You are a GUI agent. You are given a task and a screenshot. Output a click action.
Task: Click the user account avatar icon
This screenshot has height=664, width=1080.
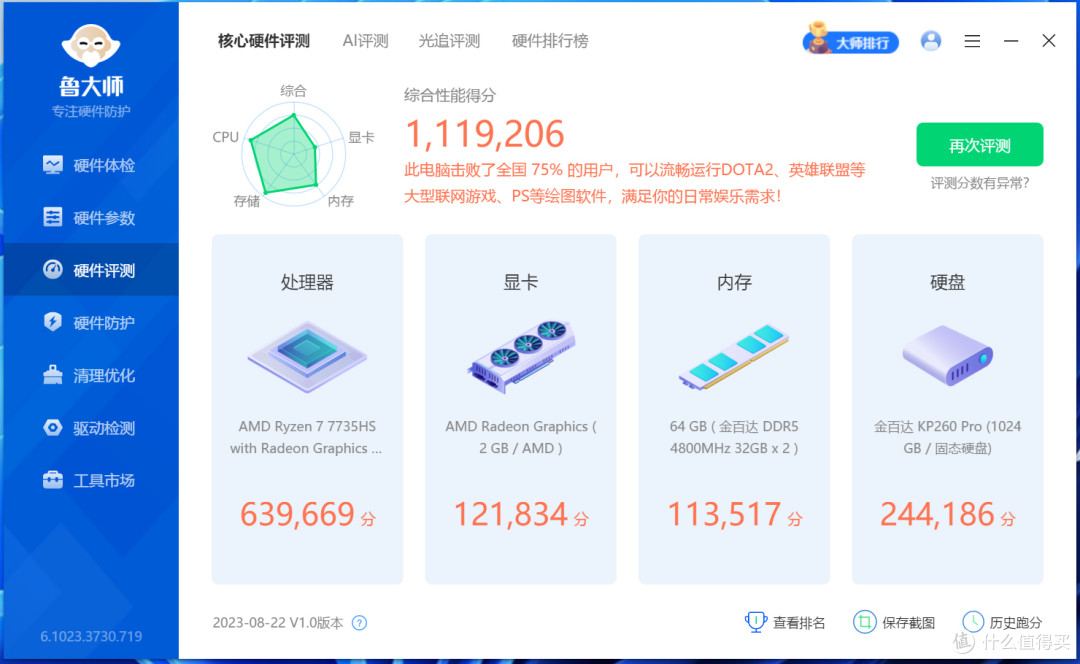tap(931, 41)
